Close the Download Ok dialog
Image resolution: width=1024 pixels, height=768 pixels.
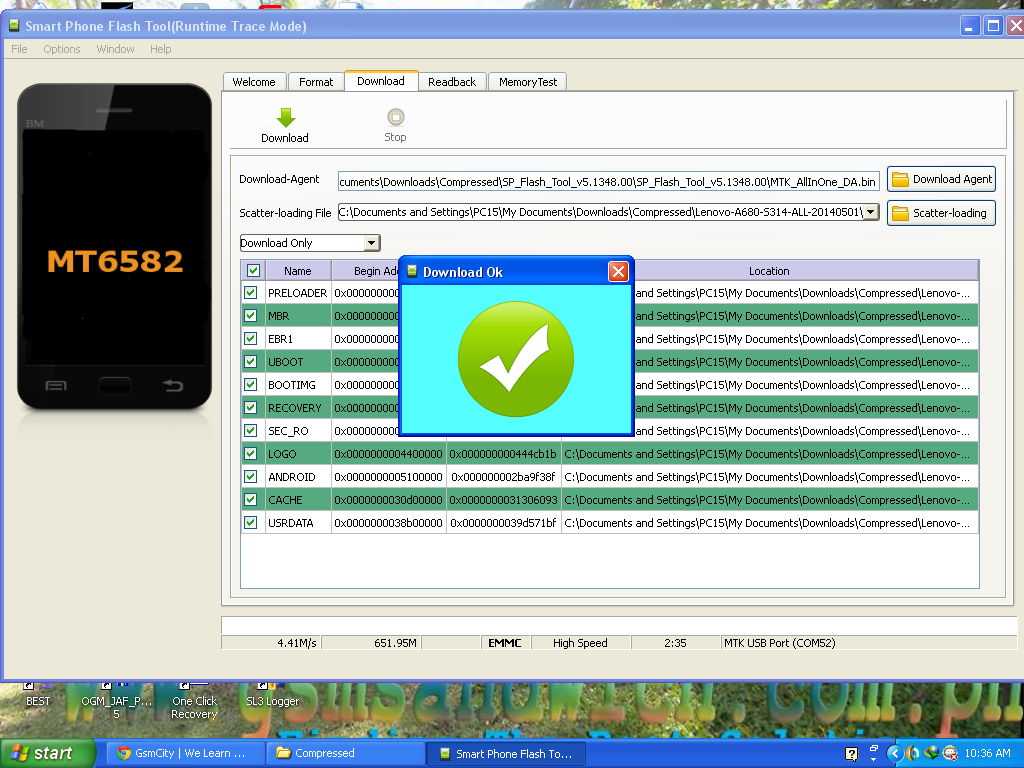point(619,271)
